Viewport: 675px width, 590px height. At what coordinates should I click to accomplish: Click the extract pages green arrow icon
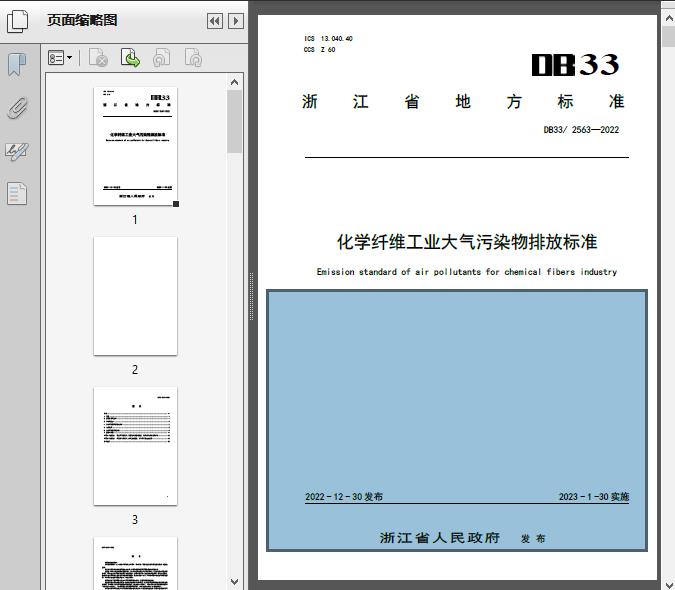click(x=130, y=58)
